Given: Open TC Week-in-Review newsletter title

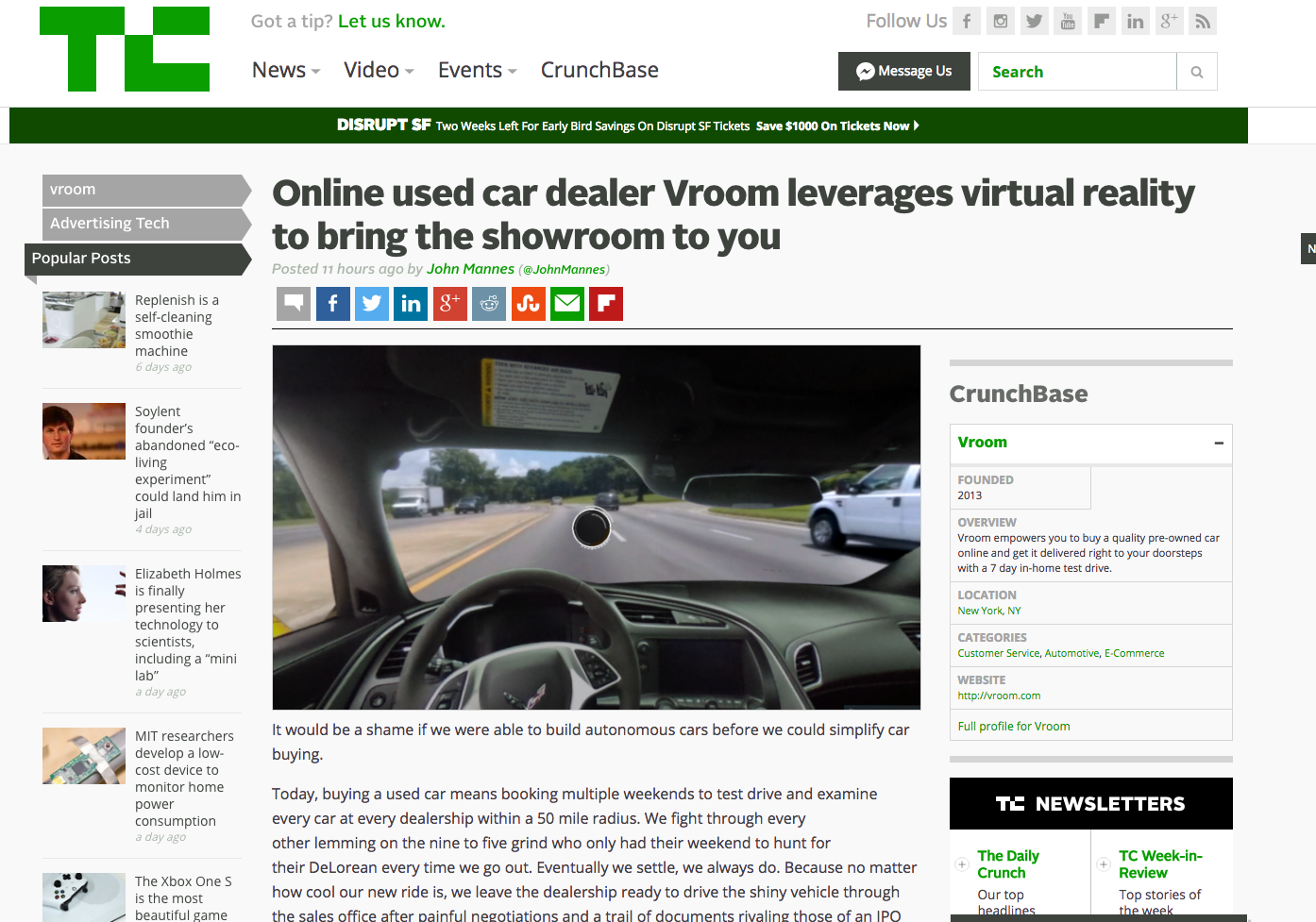Looking at the screenshot, I should [x=1160, y=864].
